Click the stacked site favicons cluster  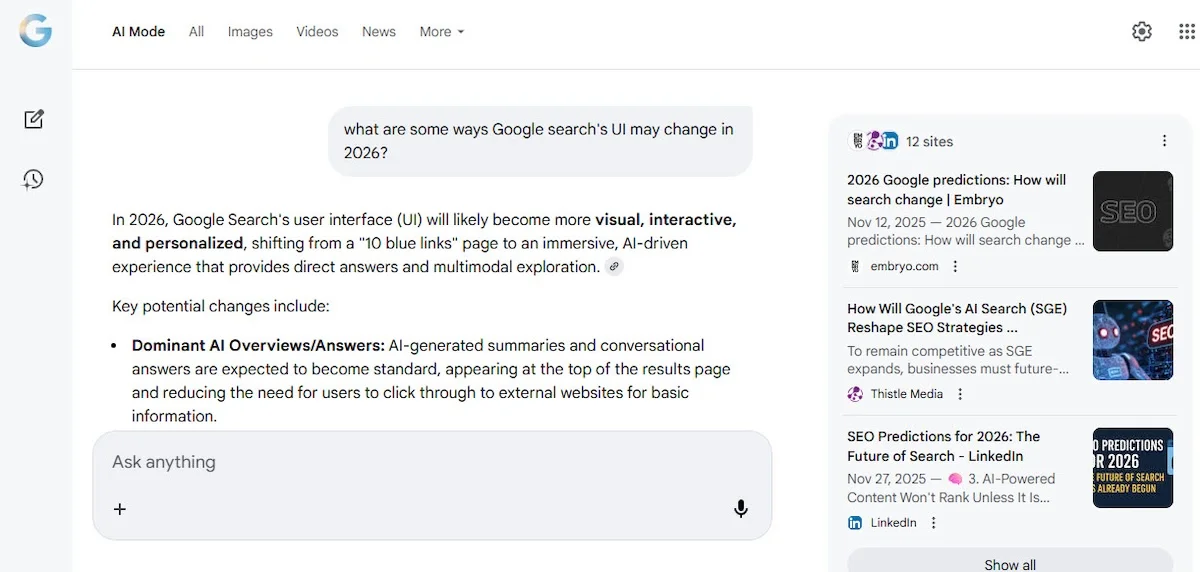874,141
